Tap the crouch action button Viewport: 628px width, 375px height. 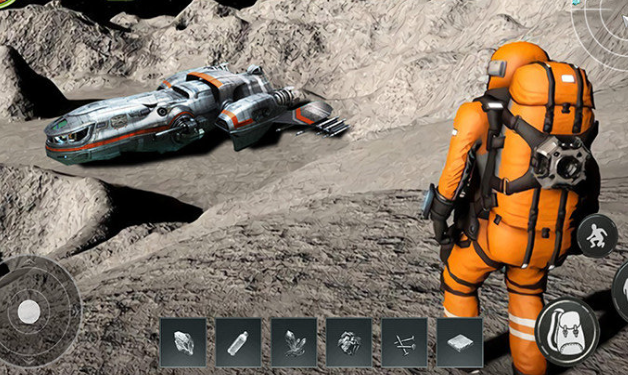pyautogui.click(x=597, y=236)
